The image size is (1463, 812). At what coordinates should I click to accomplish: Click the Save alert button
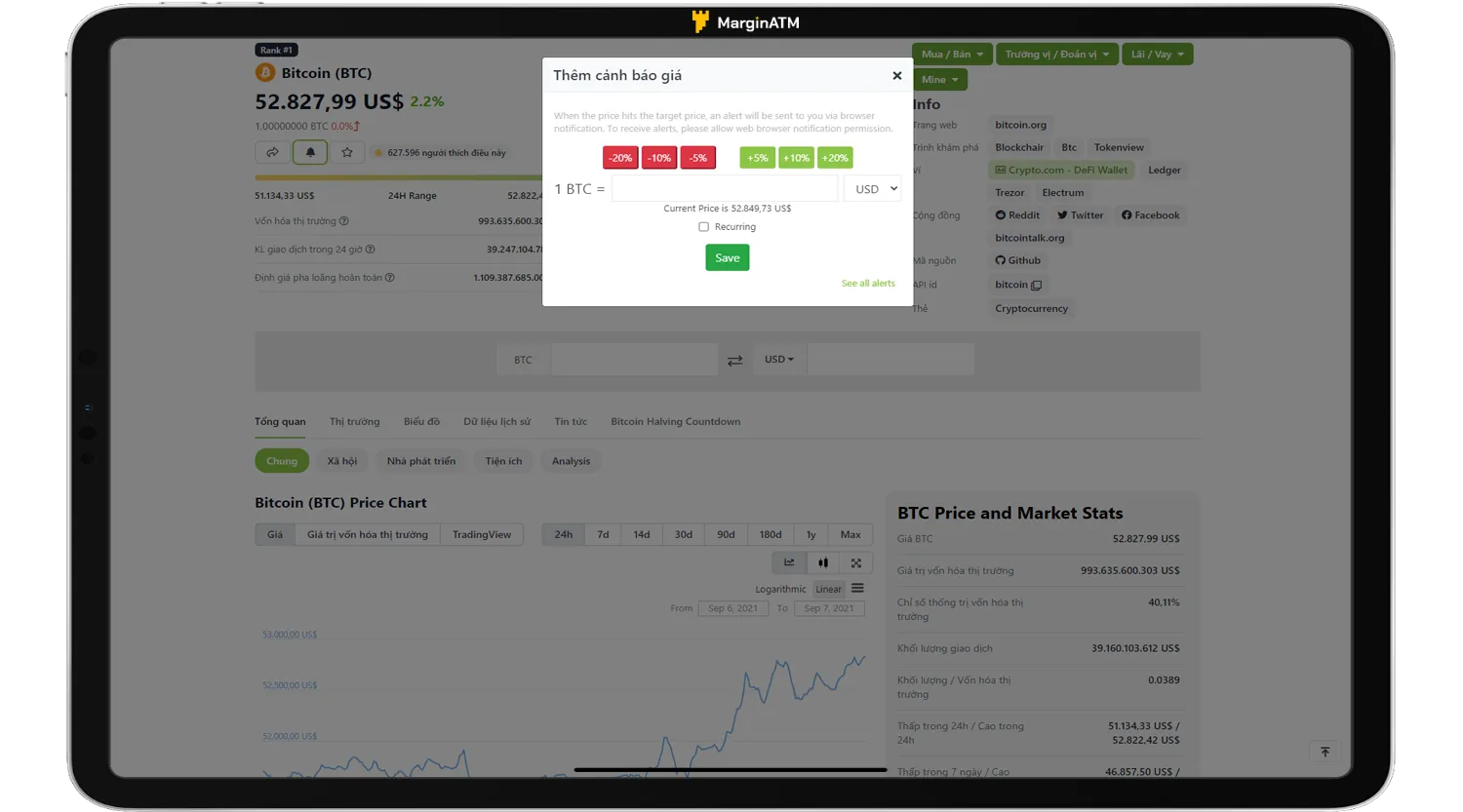pyautogui.click(x=728, y=257)
